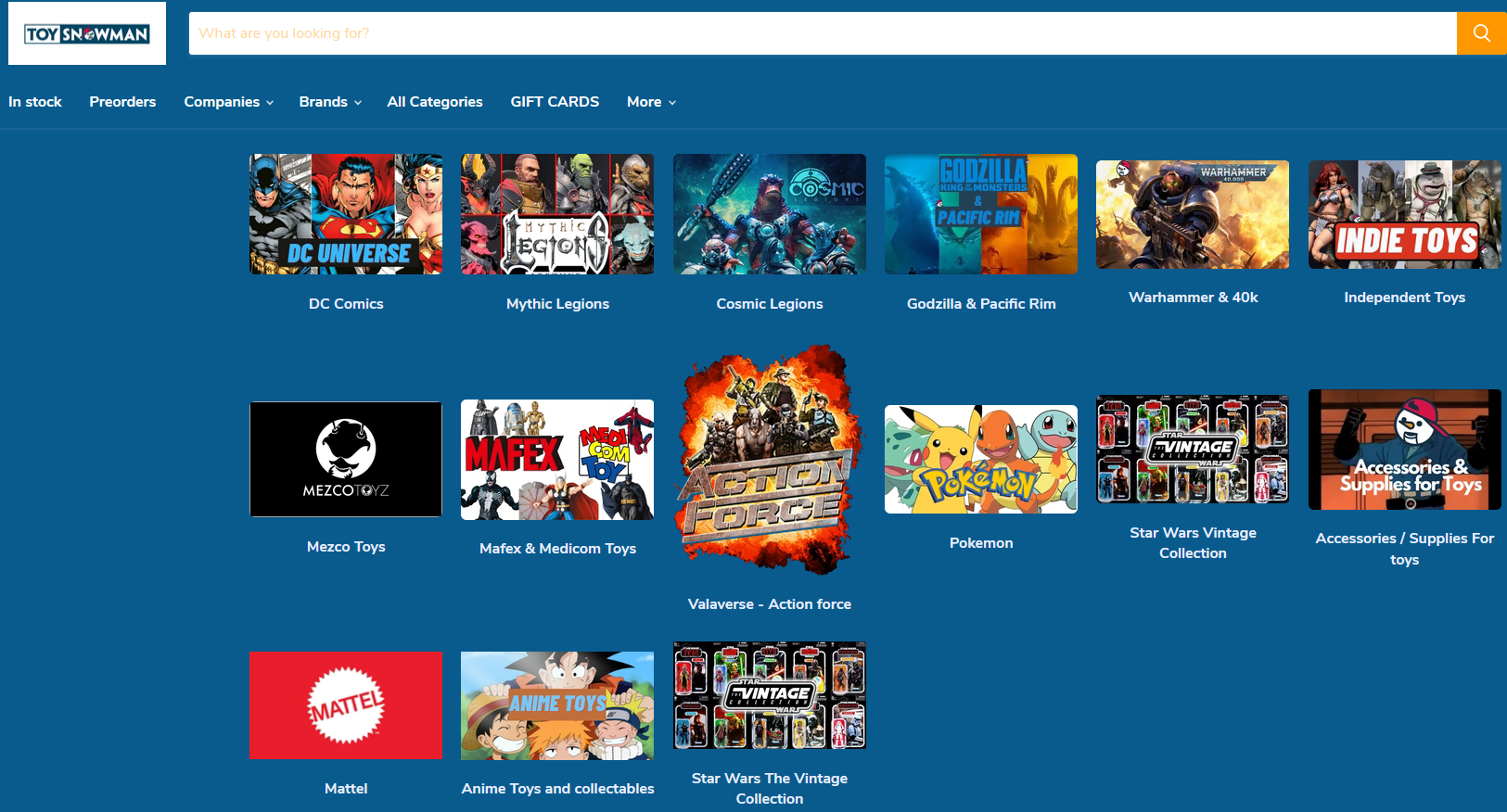Follow the 'Valaverse - Action force' link
This screenshot has height=812, width=1507.
click(770, 604)
